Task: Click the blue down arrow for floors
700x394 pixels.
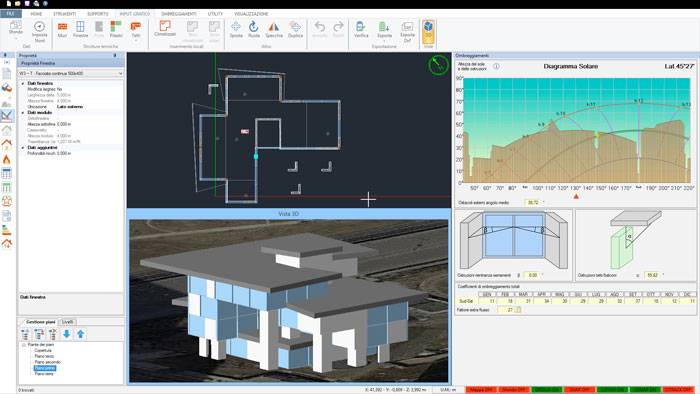Action: click(67, 334)
